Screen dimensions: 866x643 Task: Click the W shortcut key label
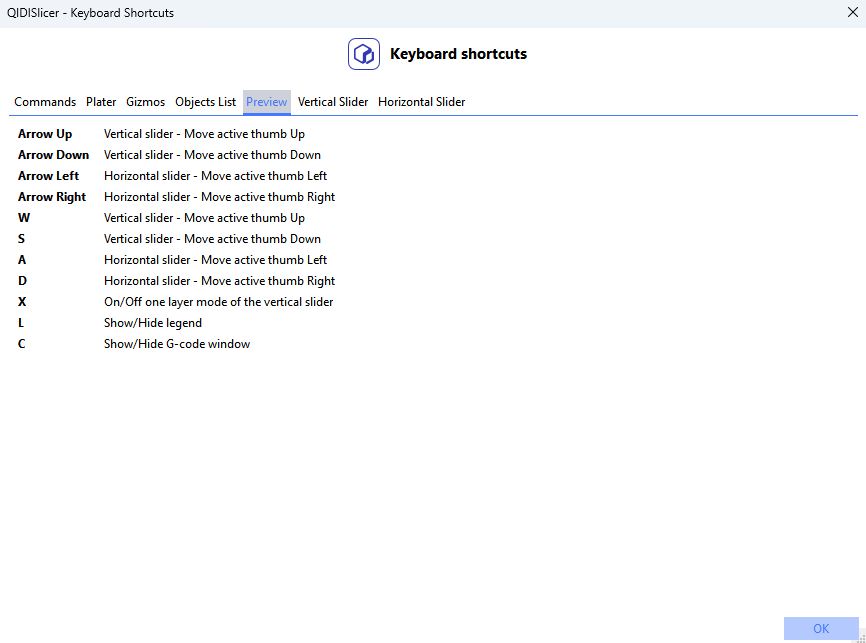[23, 218]
